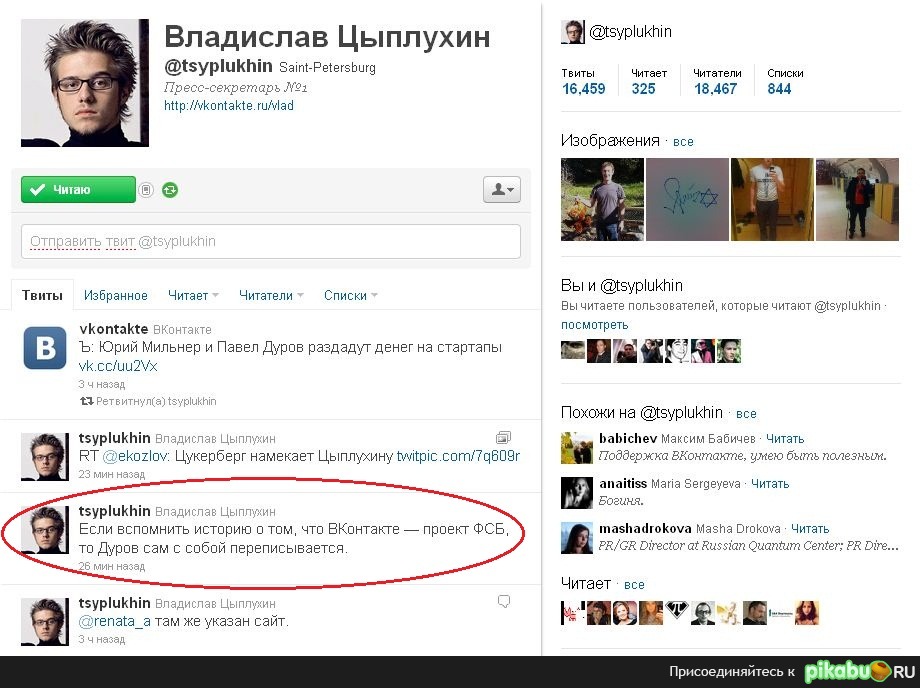Click the pikabu.ru logo in bottom bar
The height and width of the screenshot is (688, 920).
click(x=860, y=672)
